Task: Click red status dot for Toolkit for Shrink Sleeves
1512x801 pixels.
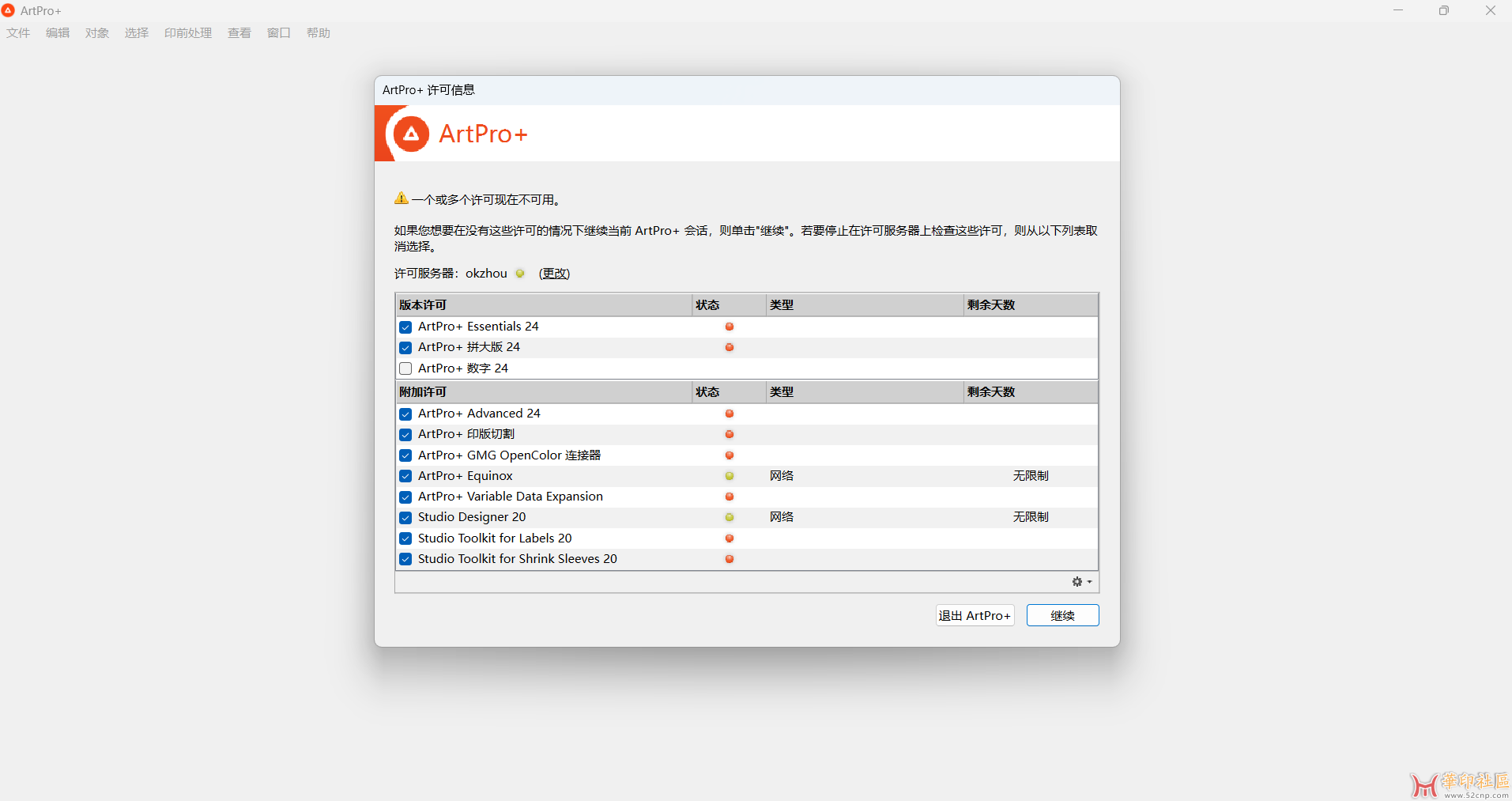Action: coord(730,559)
